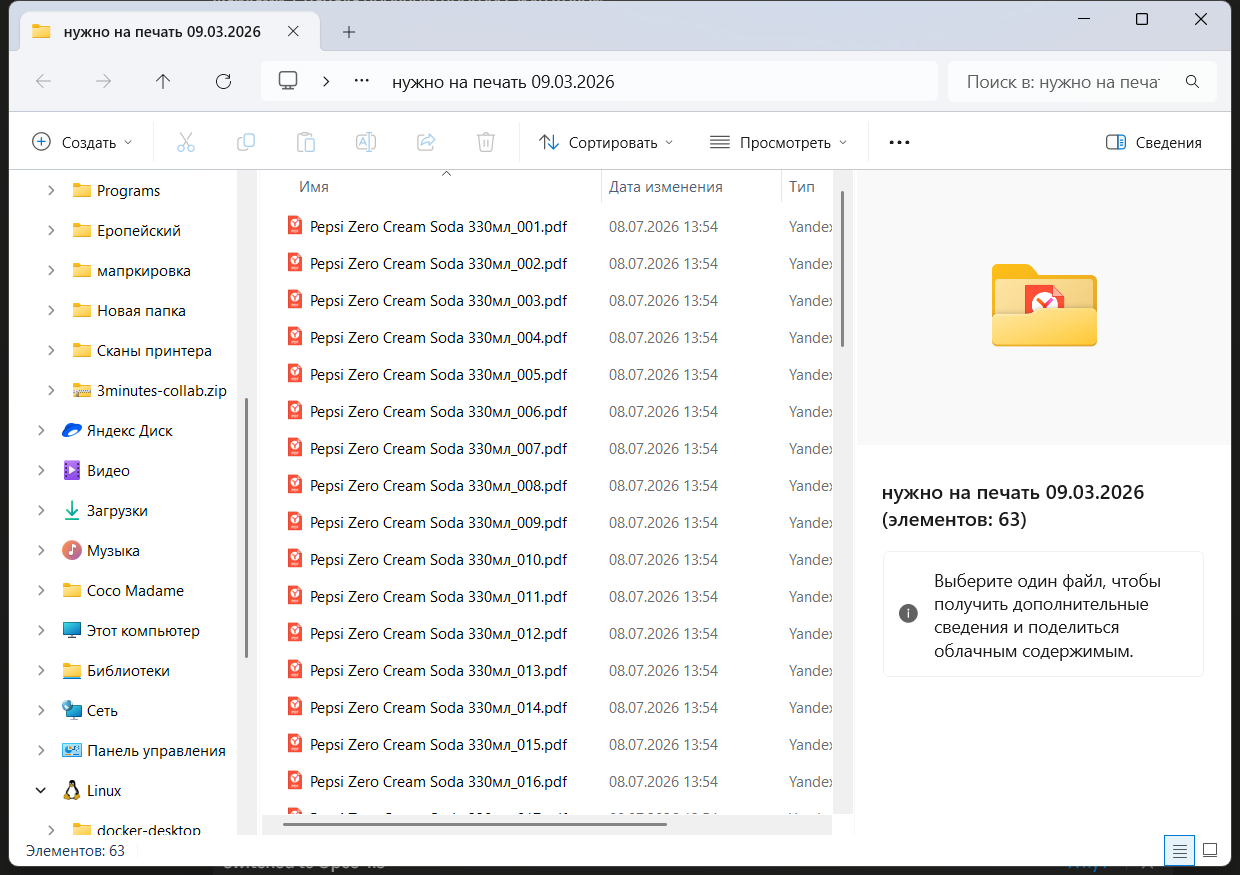Click the Share icon in toolbar
This screenshot has width=1240, height=875.
(x=426, y=142)
